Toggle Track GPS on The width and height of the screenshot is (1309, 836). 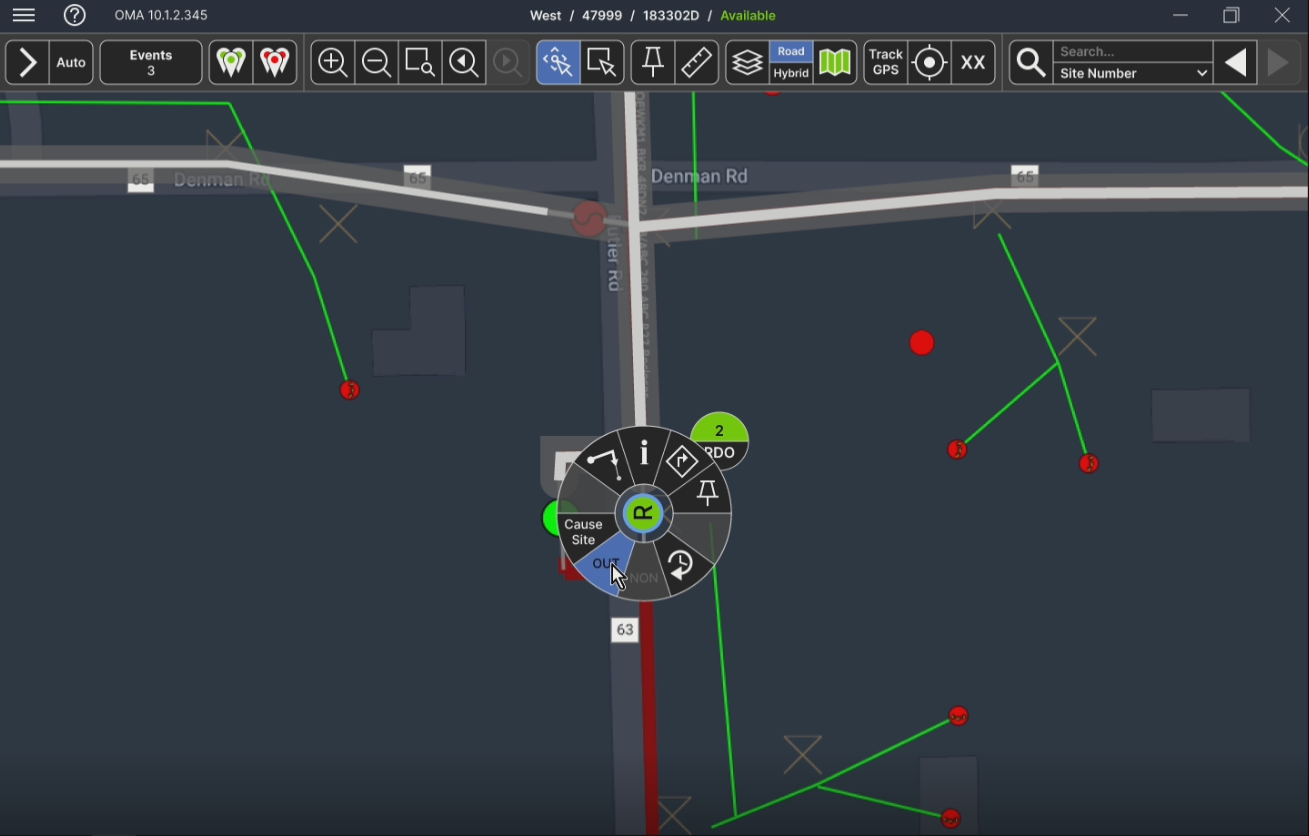885,61
